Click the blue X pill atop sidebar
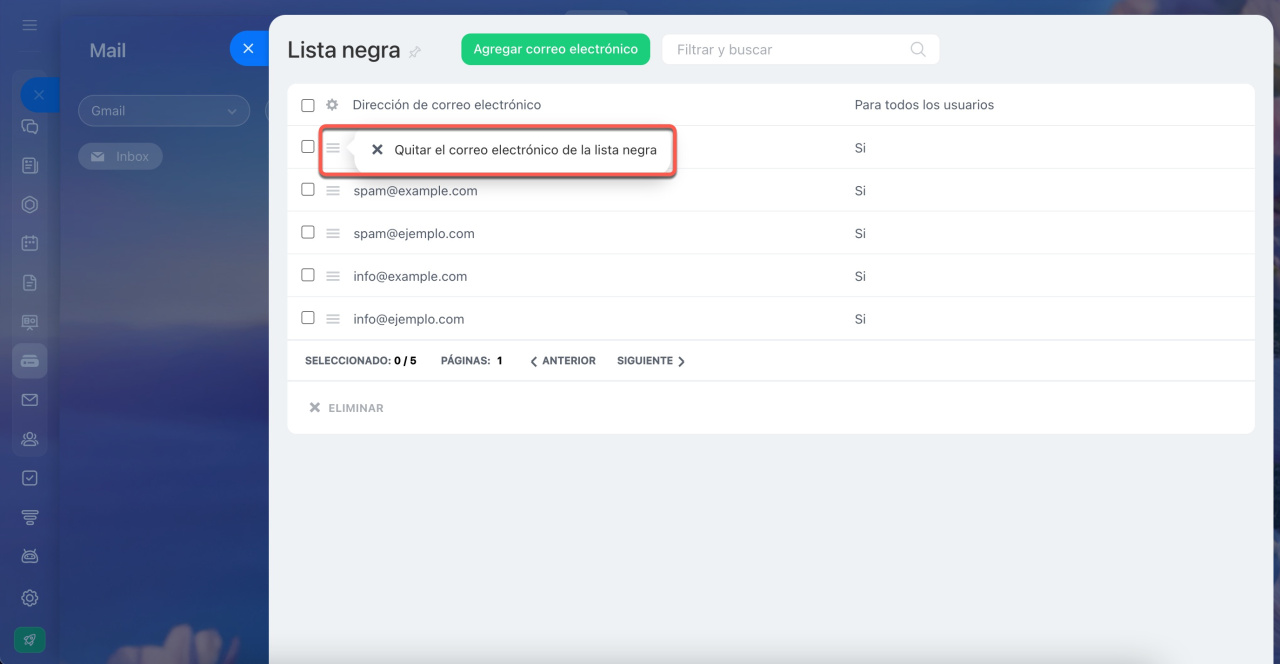This screenshot has height=664, width=1280. pos(39,95)
